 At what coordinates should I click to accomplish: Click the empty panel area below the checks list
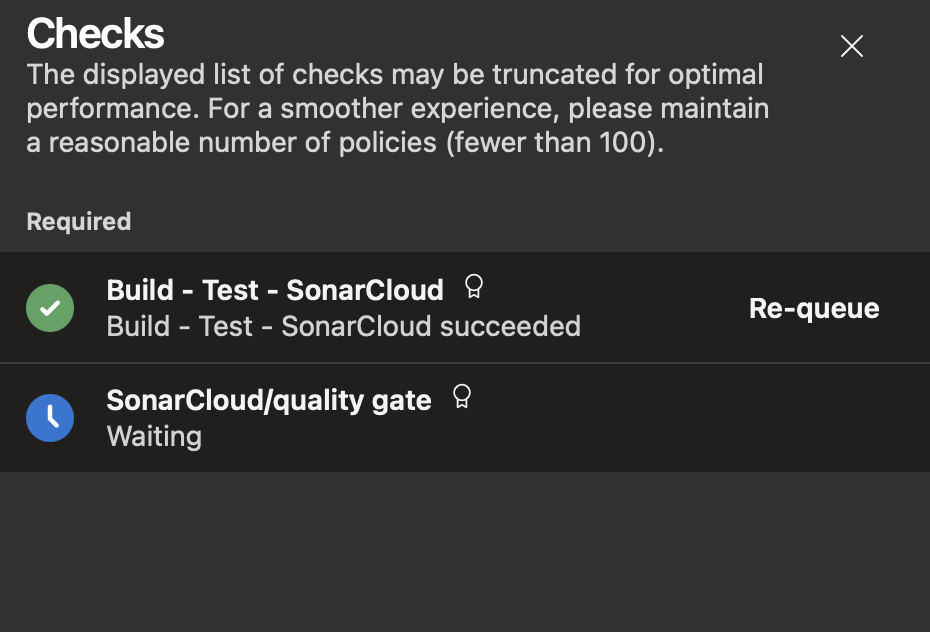pos(465,551)
